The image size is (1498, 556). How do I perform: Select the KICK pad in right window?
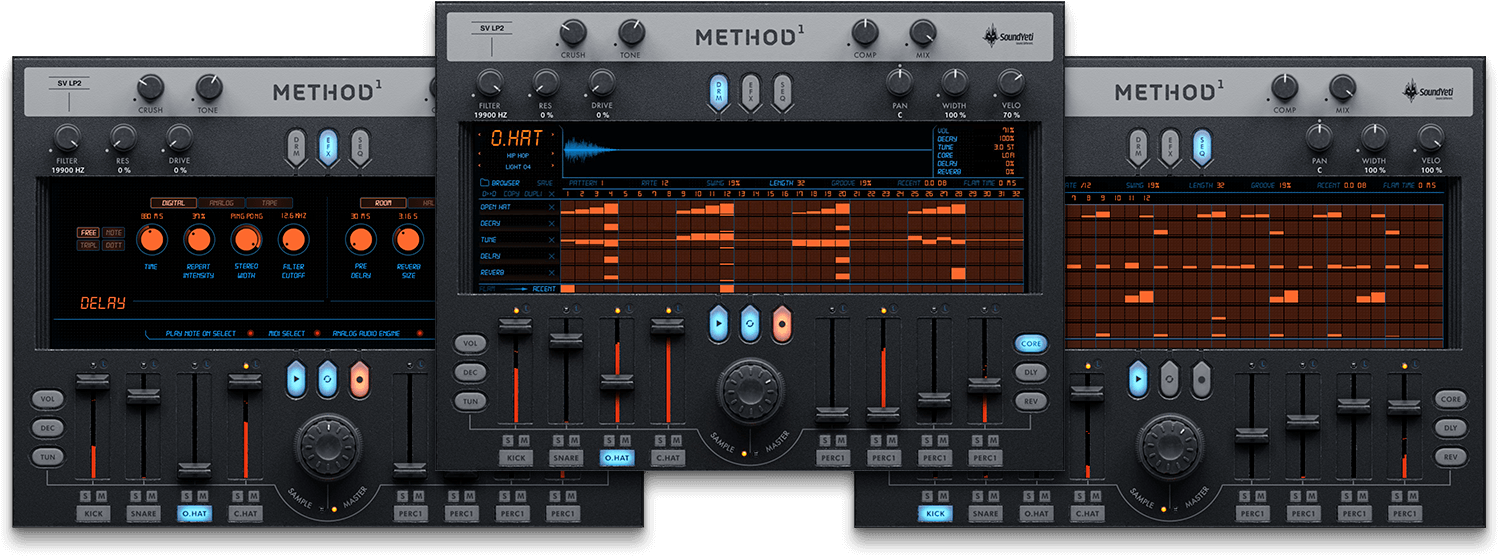click(x=936, y=514)
